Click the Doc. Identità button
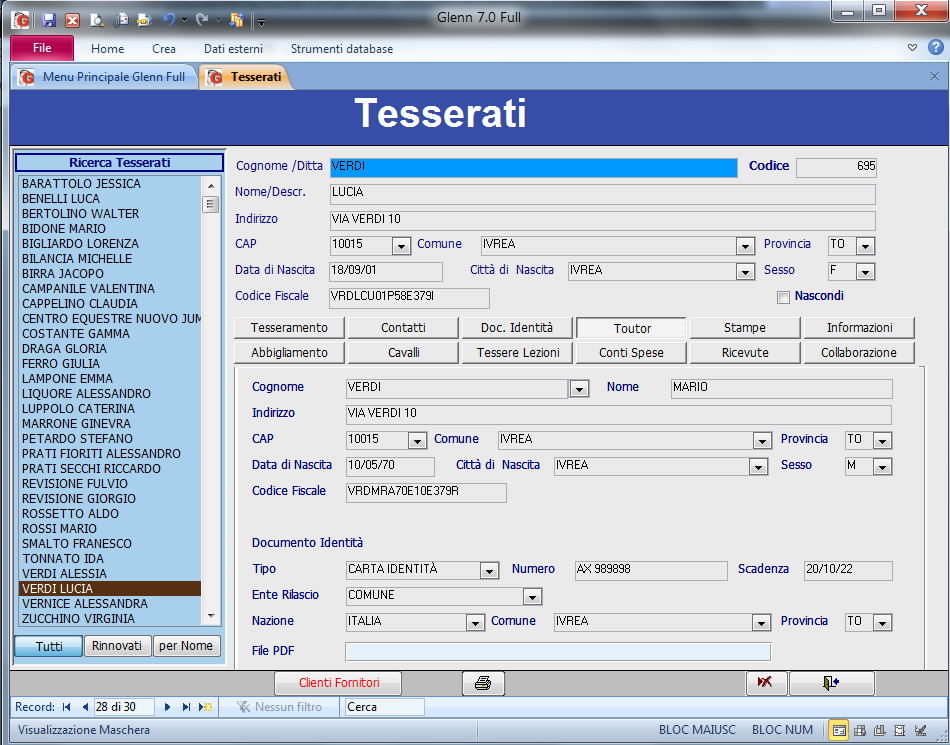950x745 pixels. tap(517, 328)
